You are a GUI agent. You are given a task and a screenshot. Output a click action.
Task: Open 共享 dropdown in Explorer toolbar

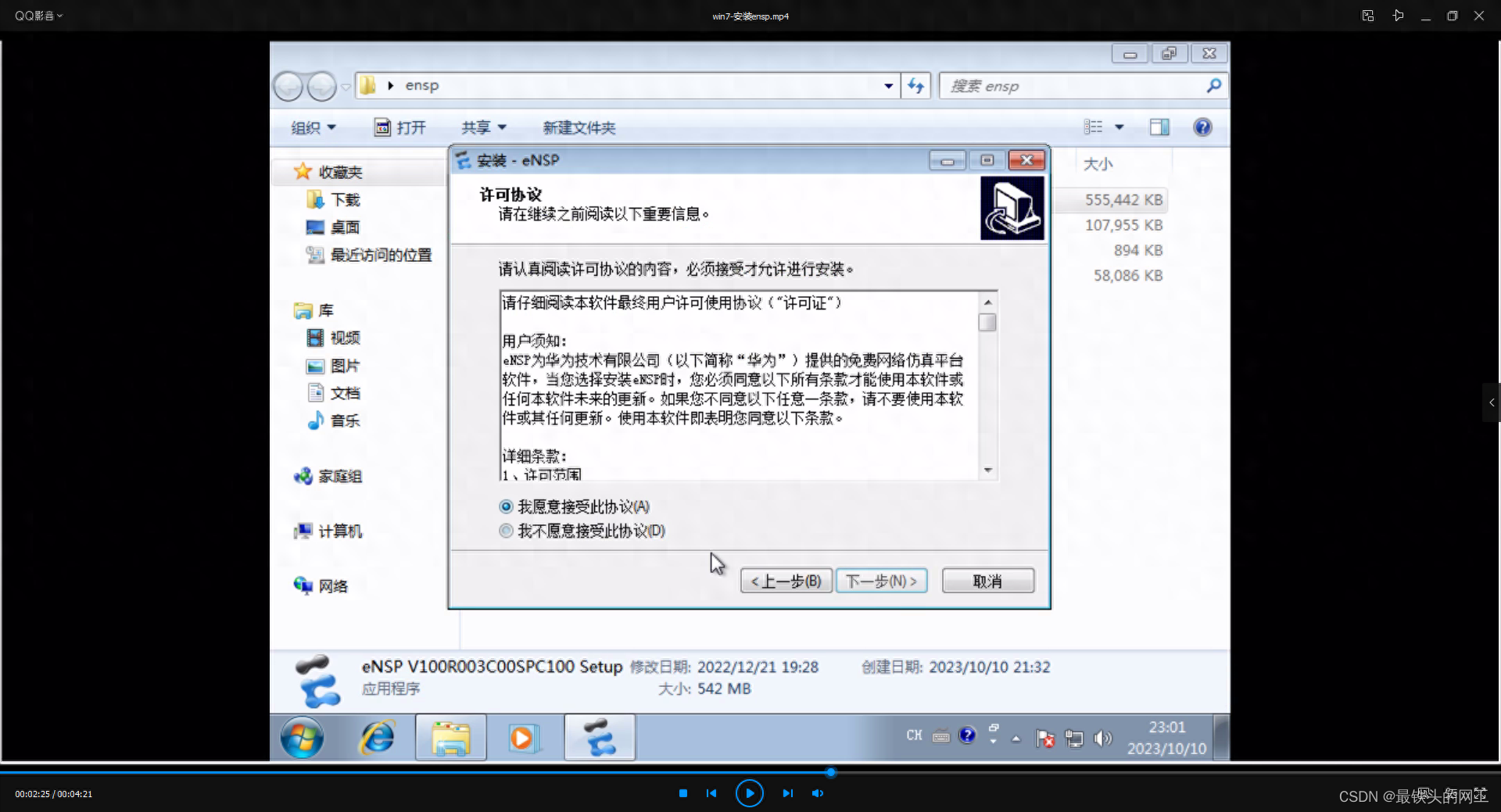click(483, 127)
